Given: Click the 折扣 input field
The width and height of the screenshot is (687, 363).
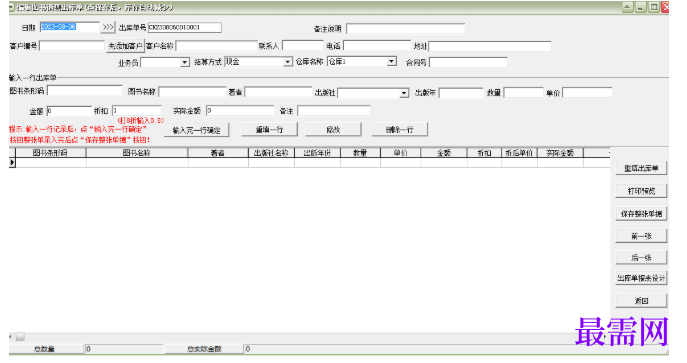Looking at the screenshot, I should click(137, 111).
